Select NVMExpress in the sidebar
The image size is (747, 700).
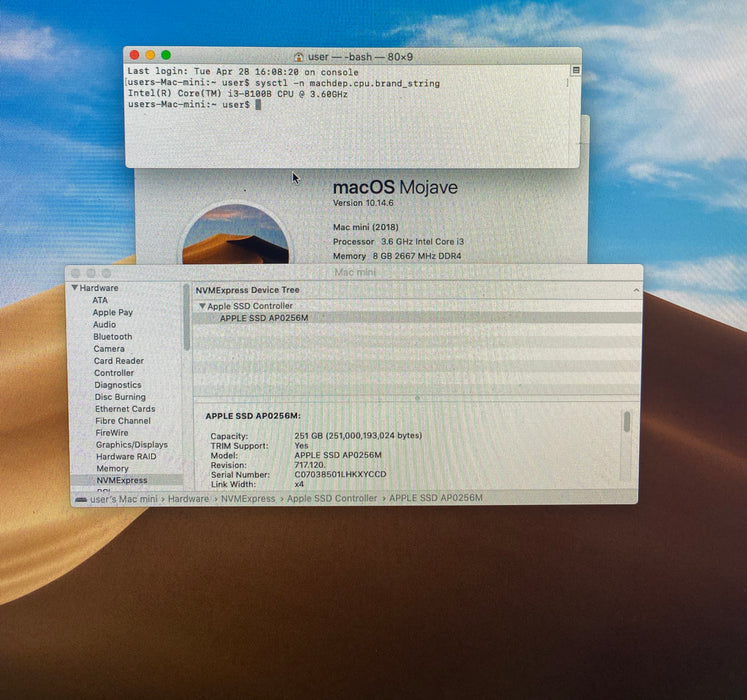coord(122,480)
